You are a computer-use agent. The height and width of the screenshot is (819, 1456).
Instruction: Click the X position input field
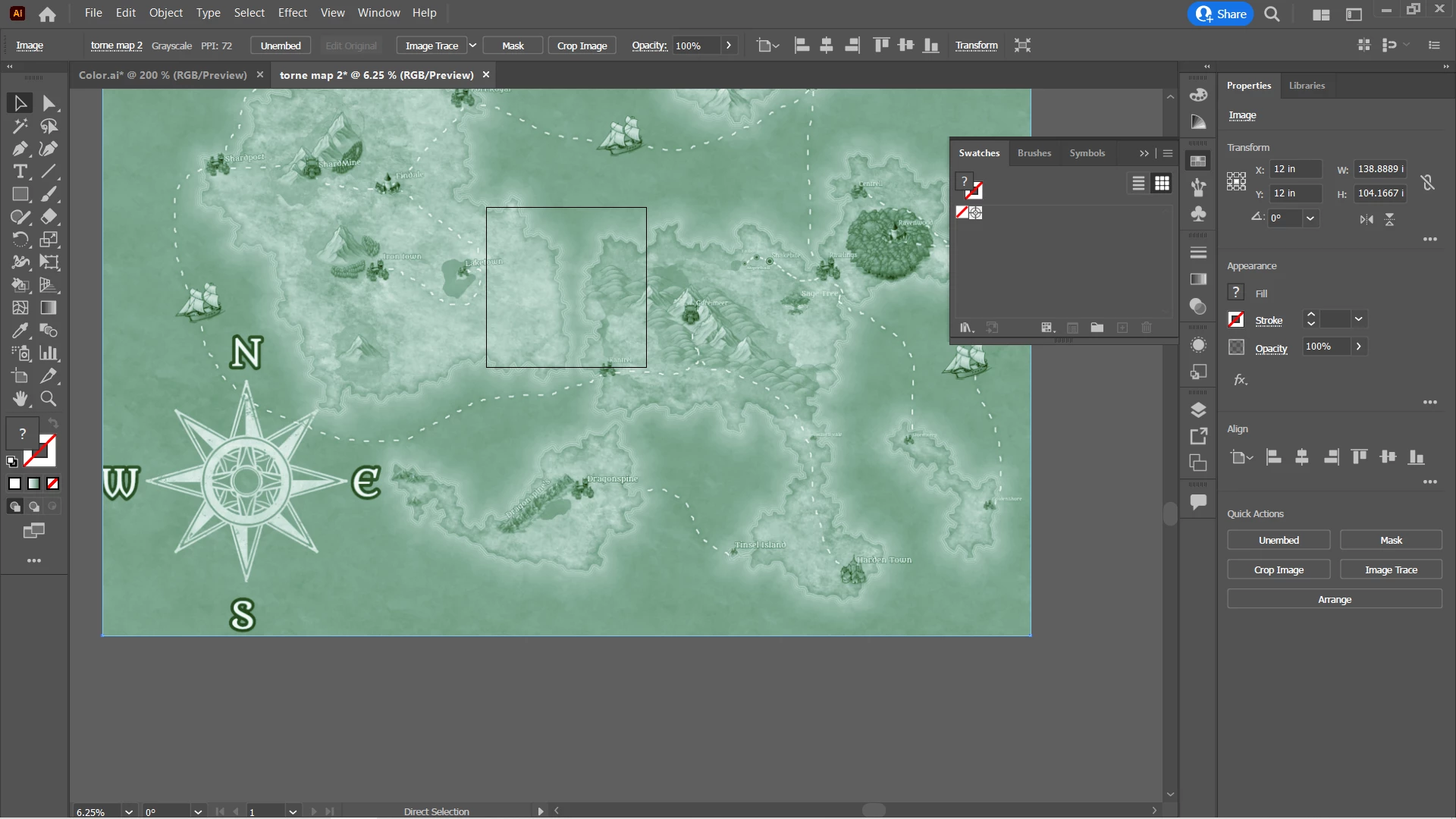click(x=1295, y=169)
